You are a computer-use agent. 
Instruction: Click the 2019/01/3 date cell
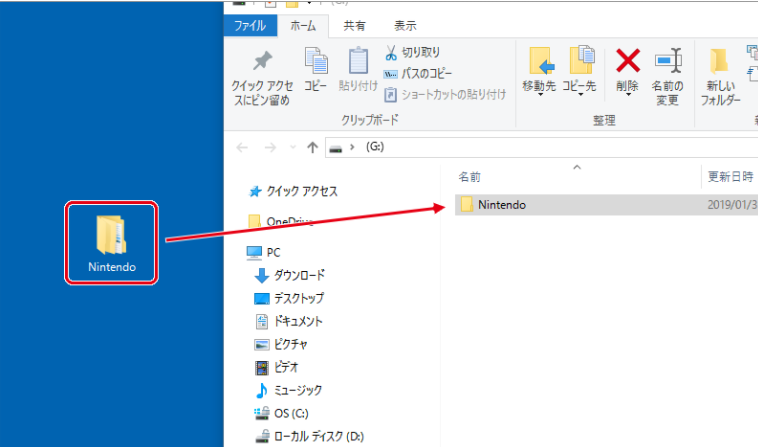[732, 205]
